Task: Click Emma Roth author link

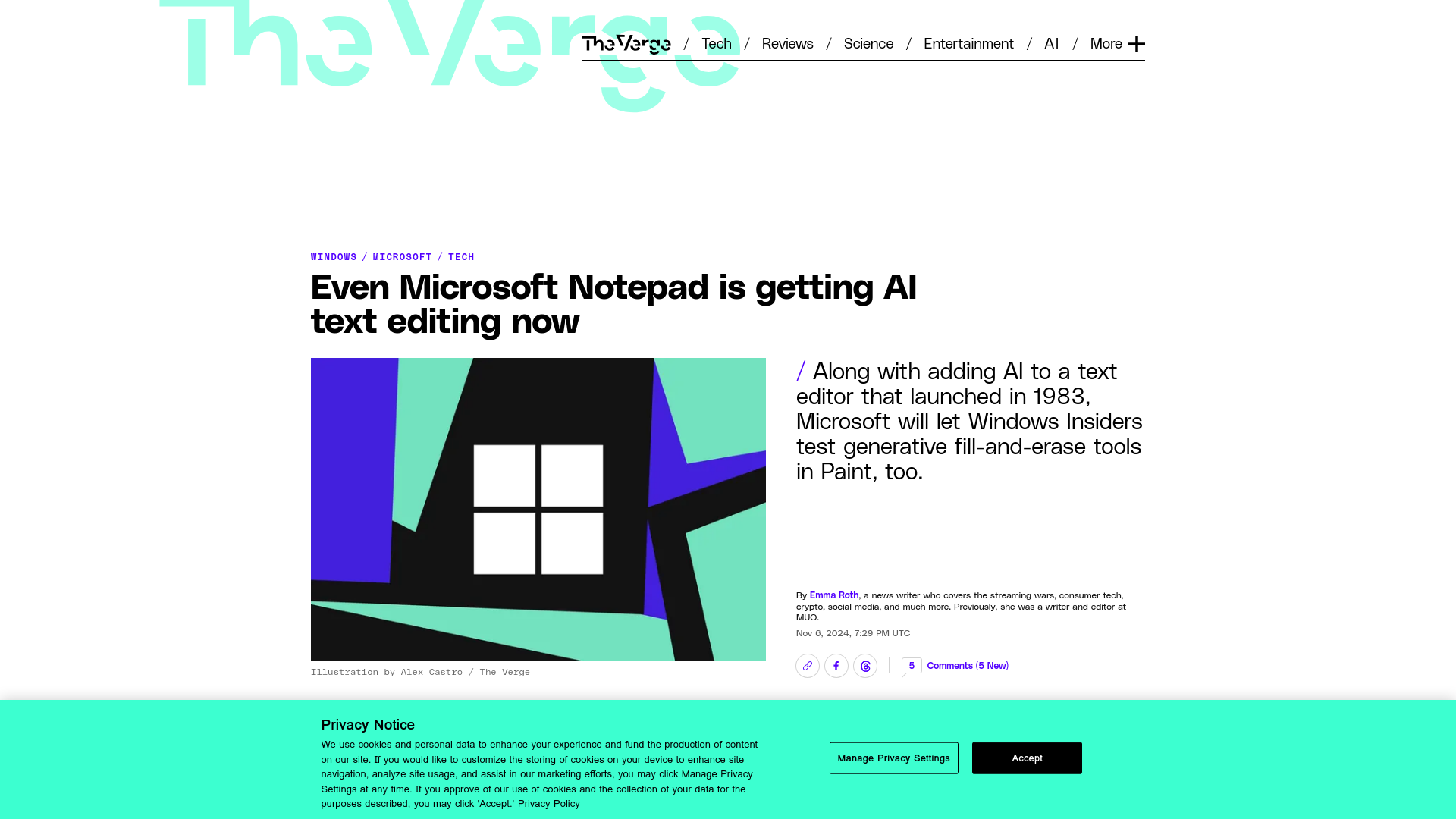Action: [x=833, y=595]
